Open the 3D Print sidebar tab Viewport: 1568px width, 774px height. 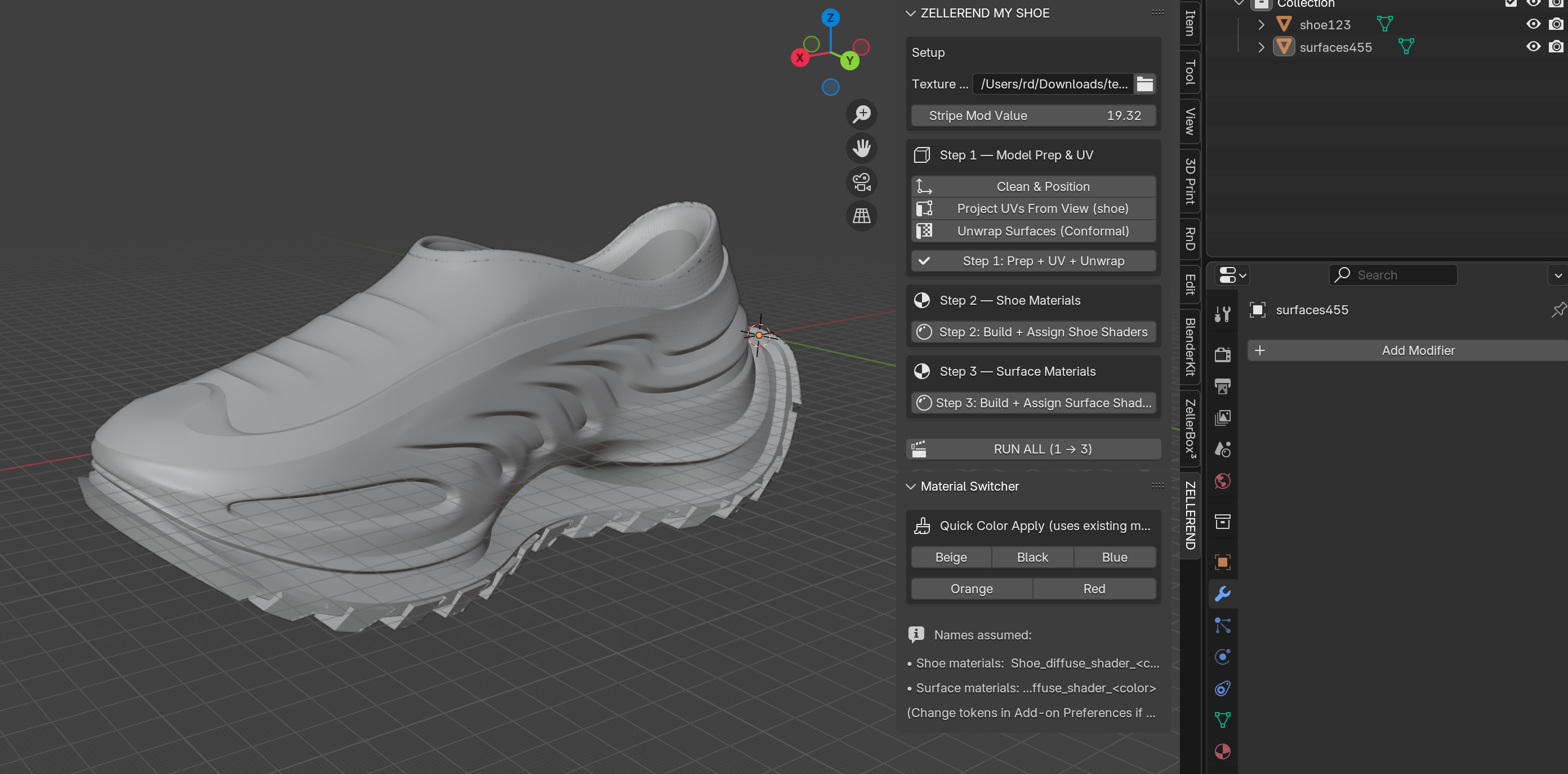[x=1190, y=181]
